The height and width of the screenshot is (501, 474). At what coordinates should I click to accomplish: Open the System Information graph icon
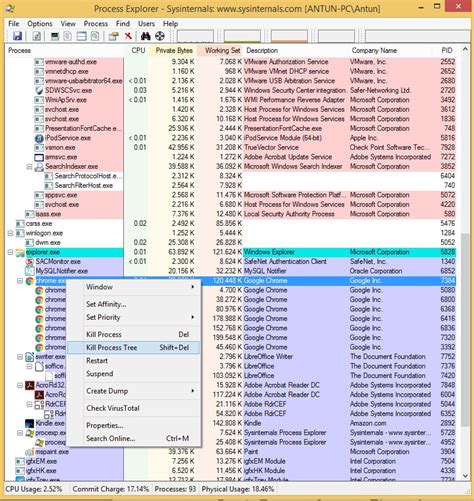click(x=55, y=36)
